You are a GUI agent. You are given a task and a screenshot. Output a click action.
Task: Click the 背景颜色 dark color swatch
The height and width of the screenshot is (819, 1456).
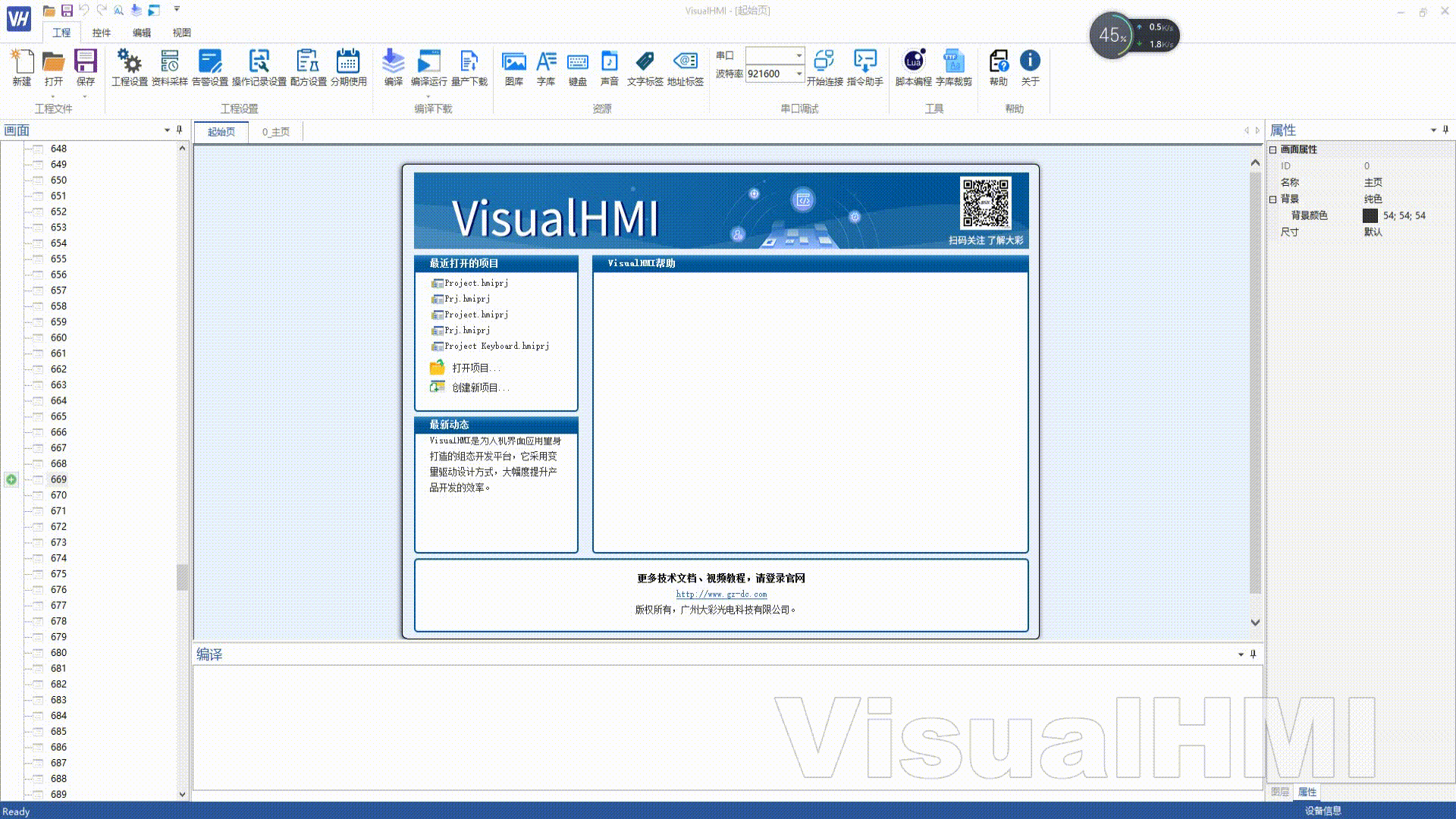click(x=1370, y=215)
